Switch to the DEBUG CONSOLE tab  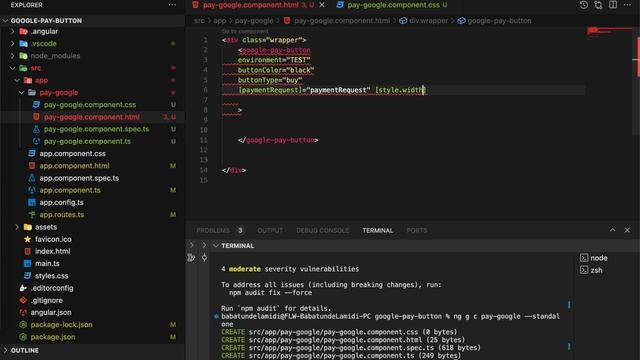tap(322, 231)
